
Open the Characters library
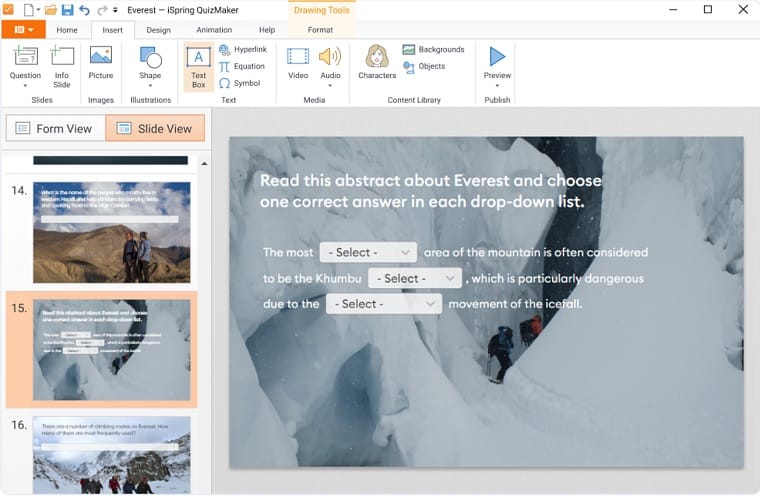(x=377, y=62)
